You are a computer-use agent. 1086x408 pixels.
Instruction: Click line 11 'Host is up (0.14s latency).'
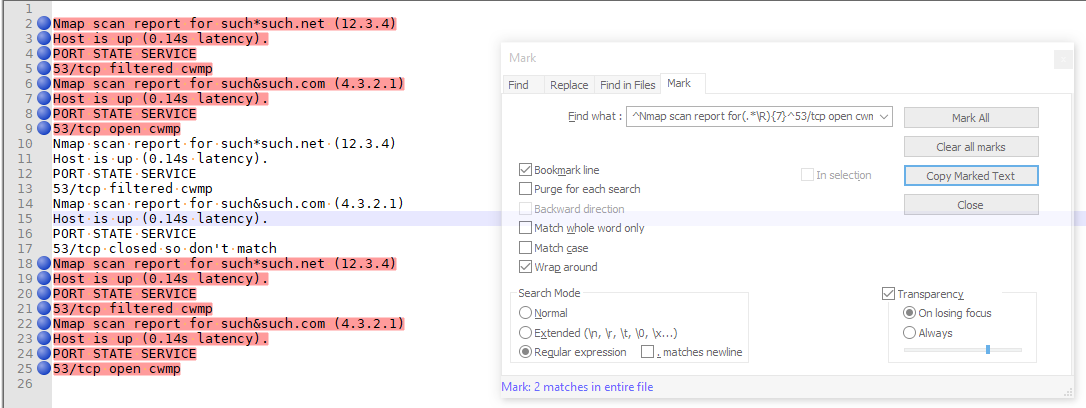tap(161, 159)
